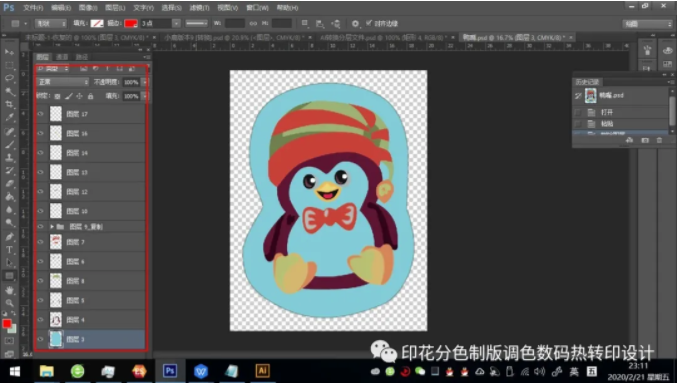Select the Rectangular Marquee tool
This screenshot has width=678, height=383.
pyautogui.click(x=9, y=65)
